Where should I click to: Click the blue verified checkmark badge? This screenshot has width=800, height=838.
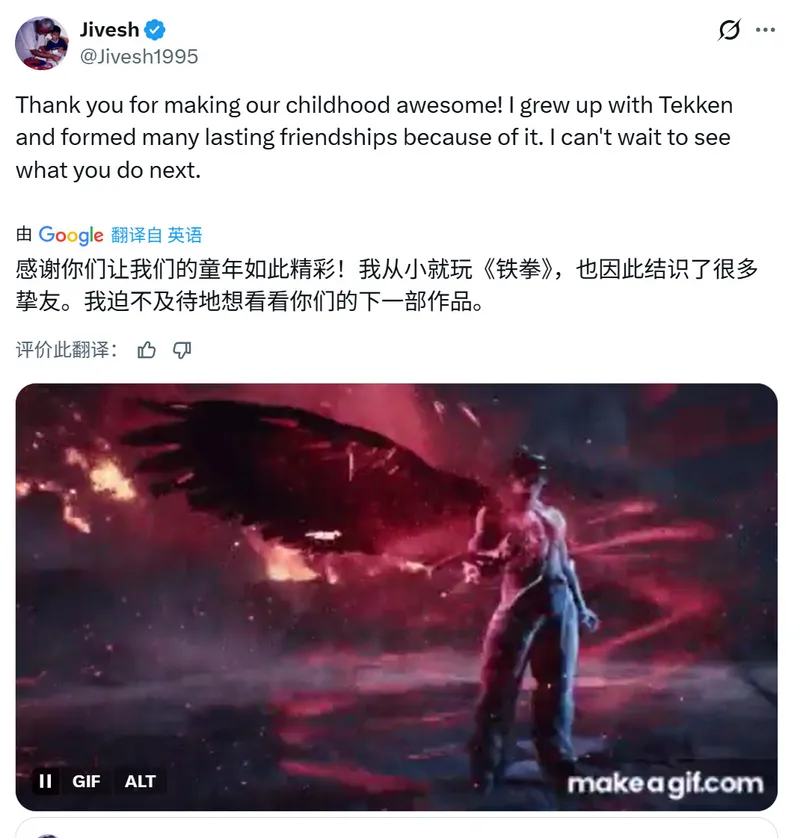coord(155,30)
